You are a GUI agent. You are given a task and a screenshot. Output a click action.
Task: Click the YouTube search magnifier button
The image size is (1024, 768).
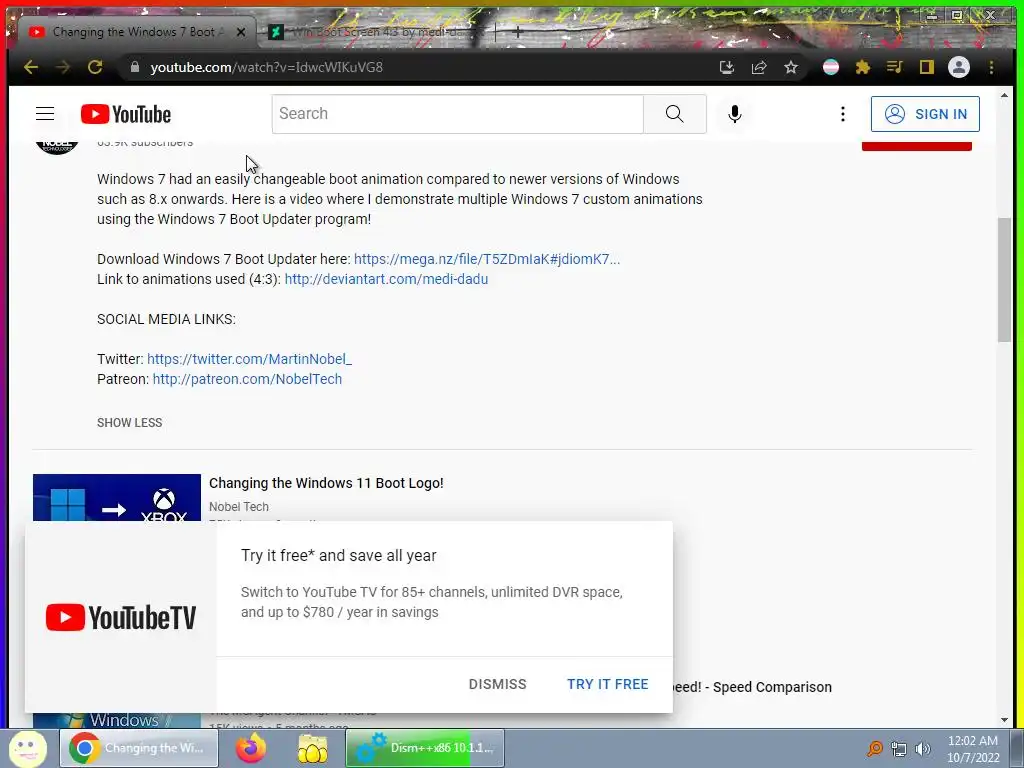pyautogui.click(x=675, y=114)
